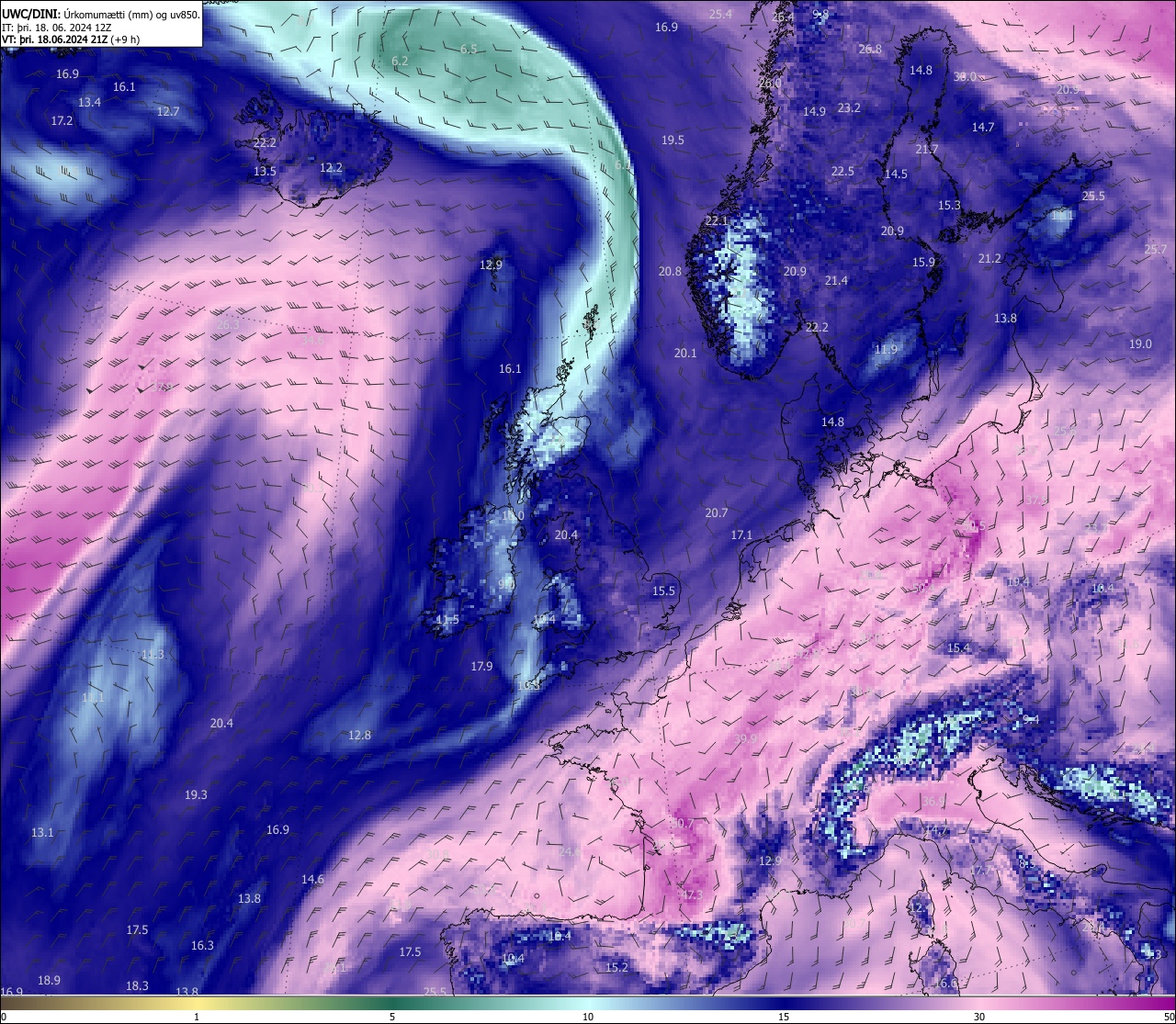Click the 13.1 value label

click(x=42, y=833)
